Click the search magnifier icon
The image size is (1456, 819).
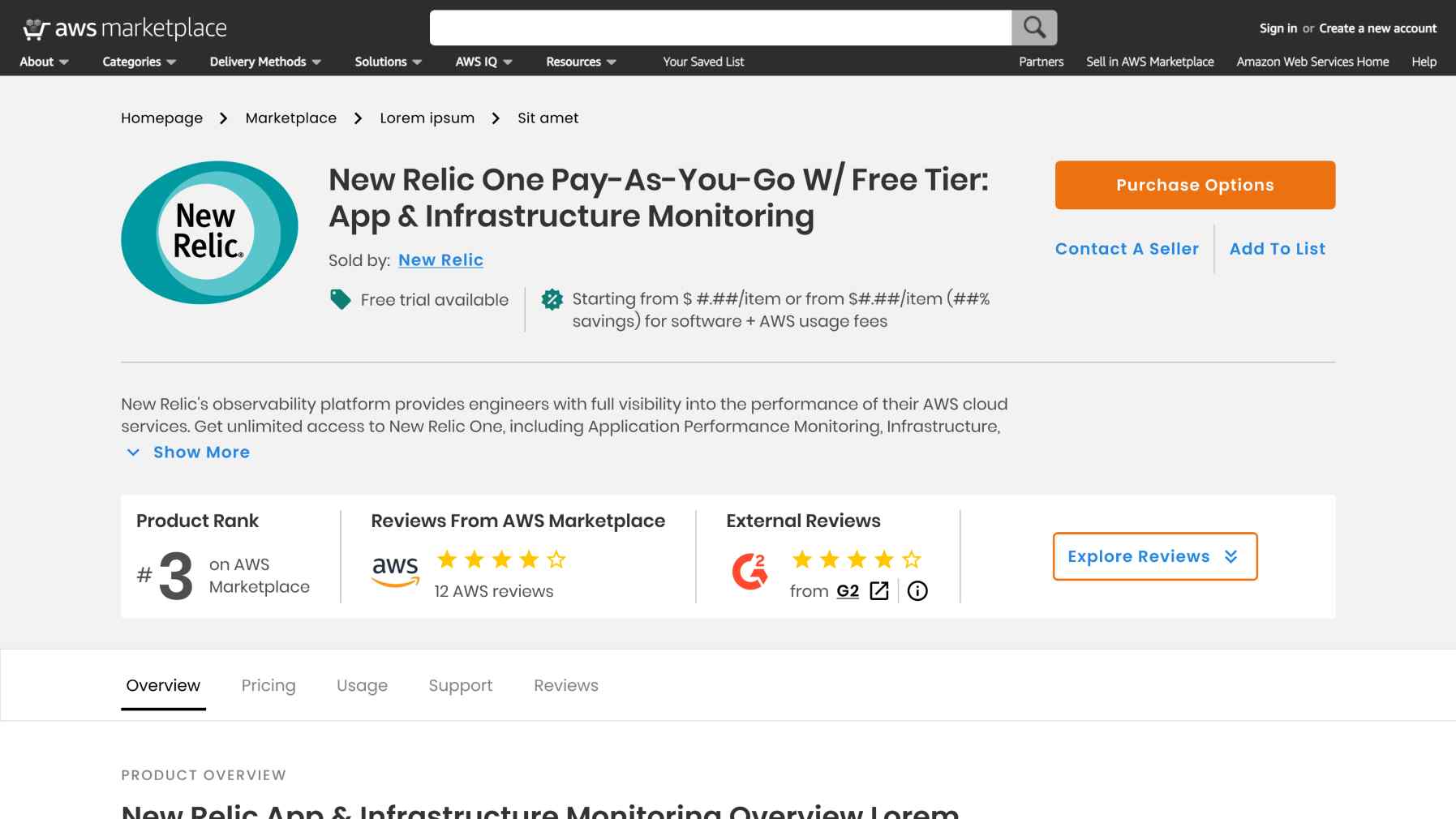(x=1033, y=27)
